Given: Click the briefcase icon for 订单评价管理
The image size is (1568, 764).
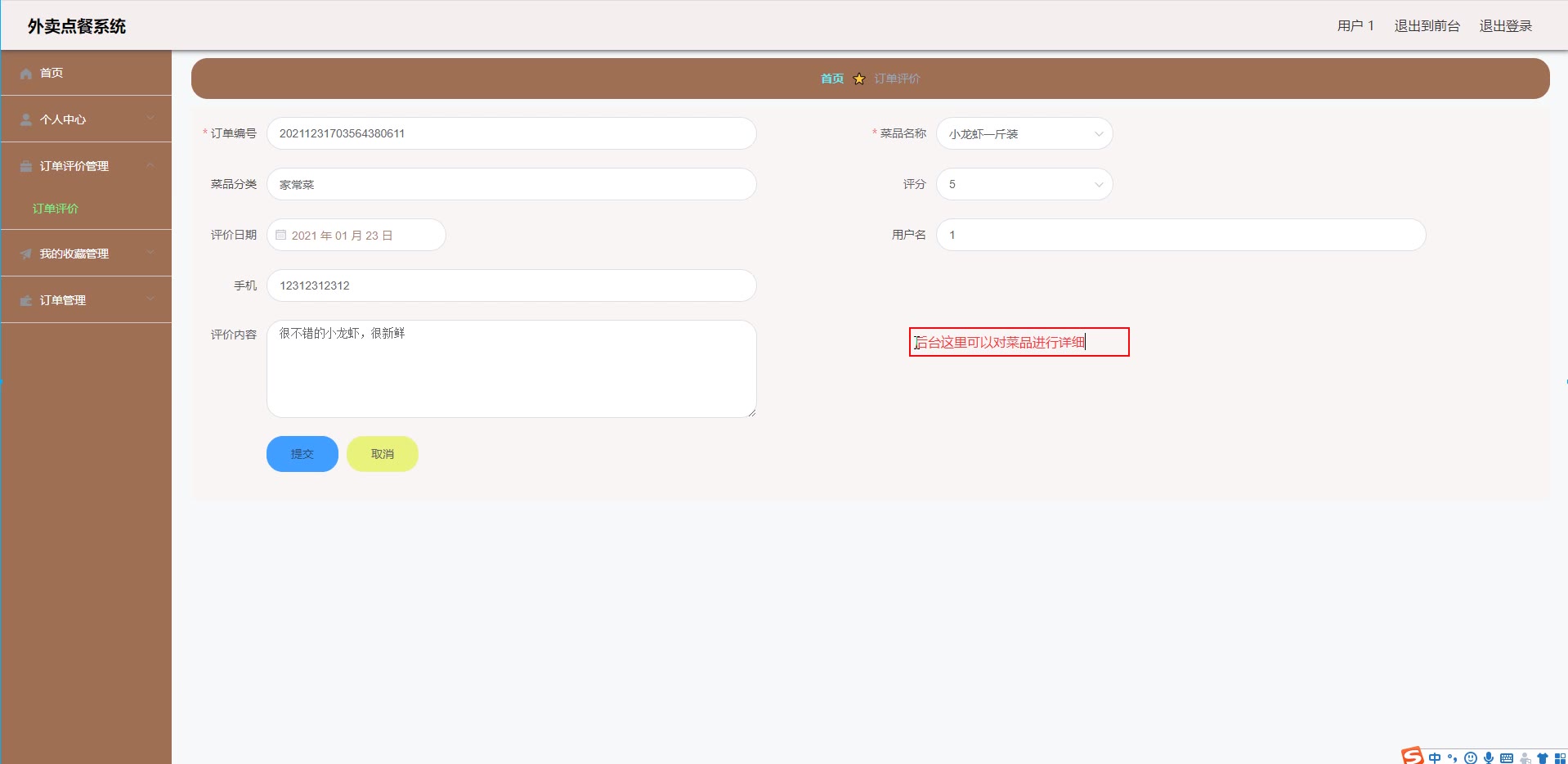Looking at the screenshot, I should [26, 166].
